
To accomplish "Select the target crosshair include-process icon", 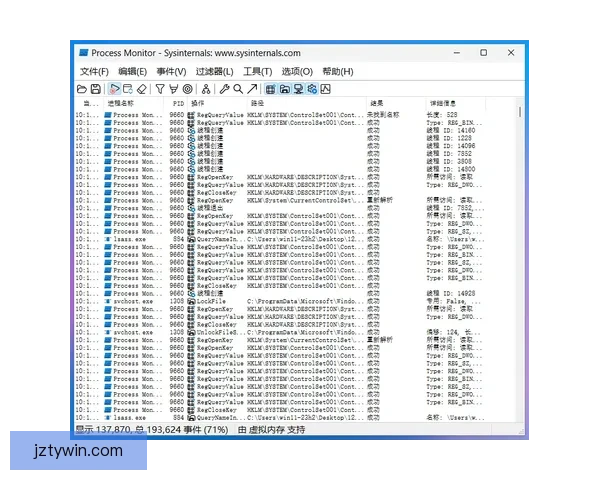I will click(x=187, y=89).
